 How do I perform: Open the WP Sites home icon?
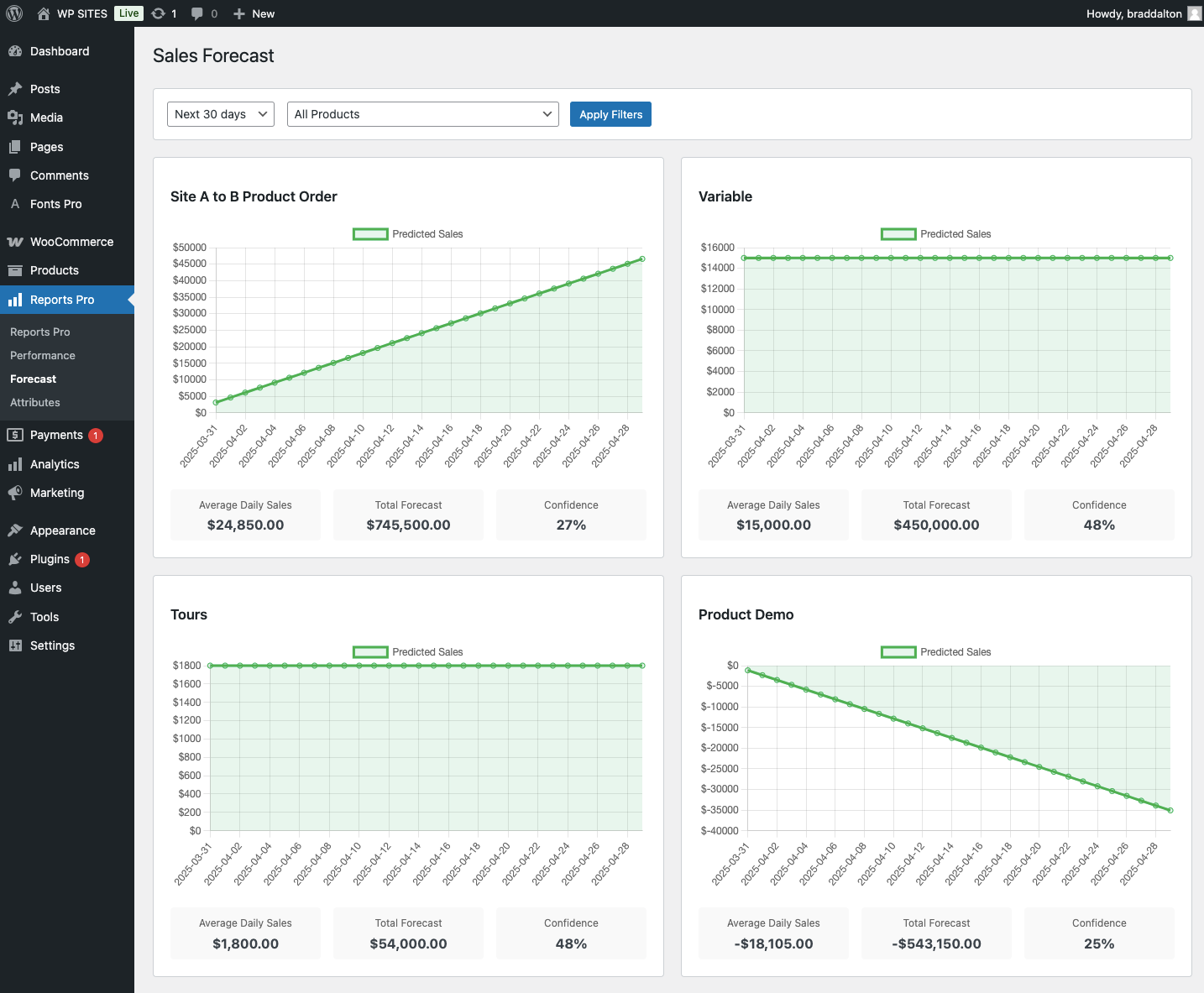[44, 13]
